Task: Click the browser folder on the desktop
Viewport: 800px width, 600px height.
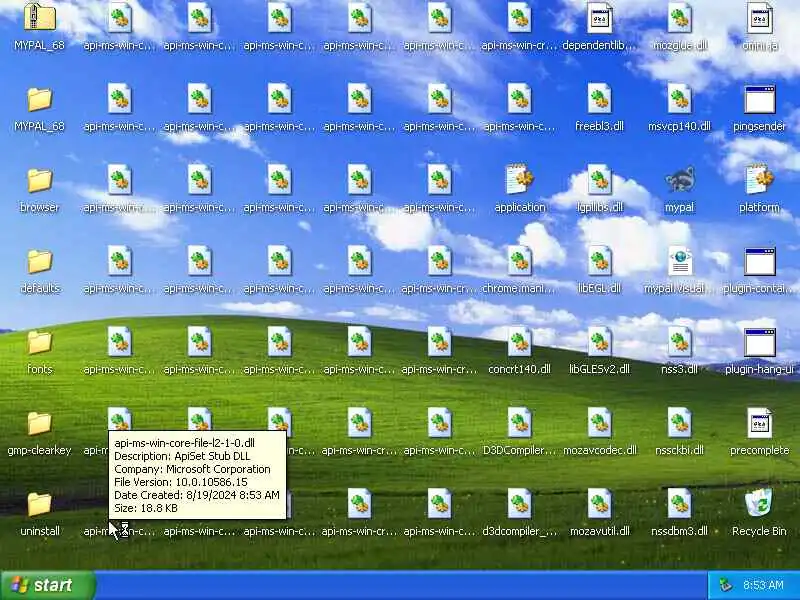Action: point(40,180)
